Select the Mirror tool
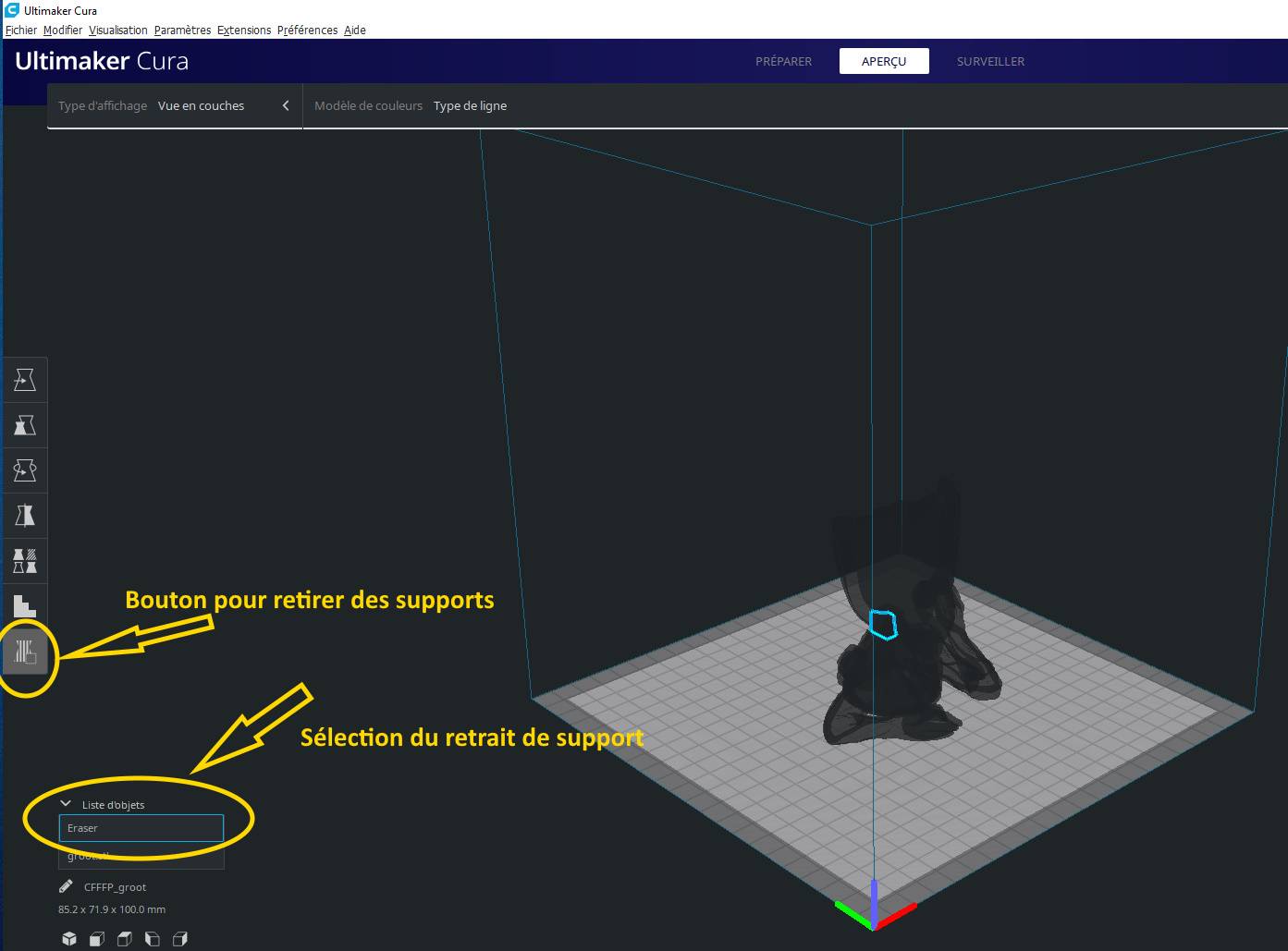 [x=25, y=516]
